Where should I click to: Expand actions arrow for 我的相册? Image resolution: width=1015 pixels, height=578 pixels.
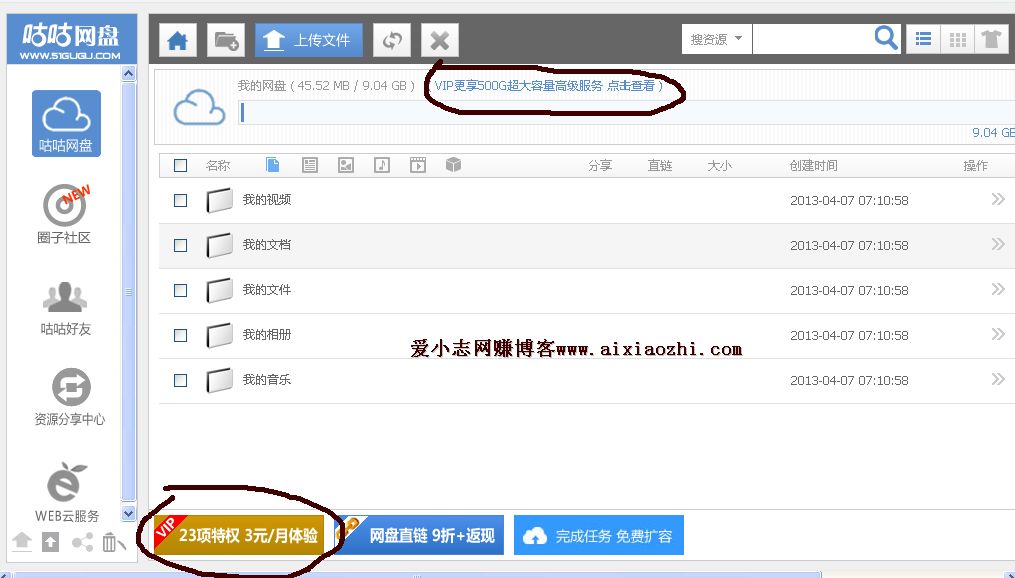998,334
